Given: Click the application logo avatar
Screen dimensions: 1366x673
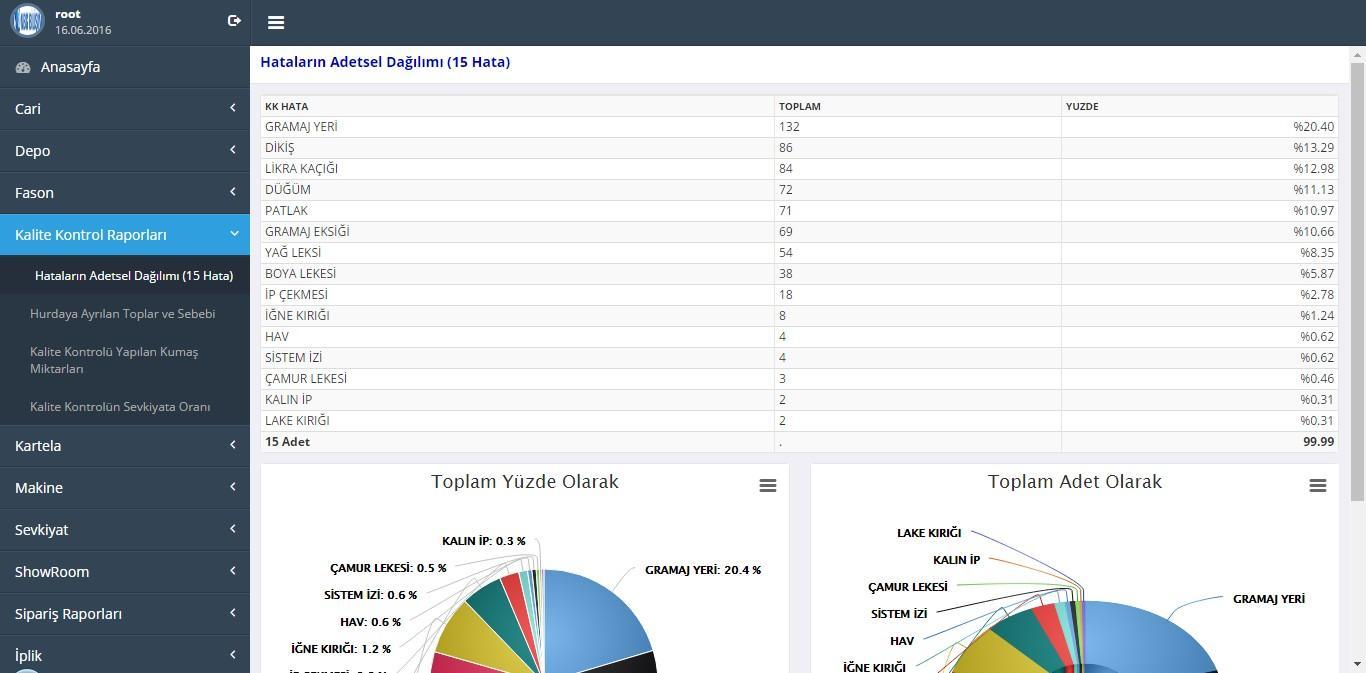Looking at the screenshot, I should coord(27,21).
